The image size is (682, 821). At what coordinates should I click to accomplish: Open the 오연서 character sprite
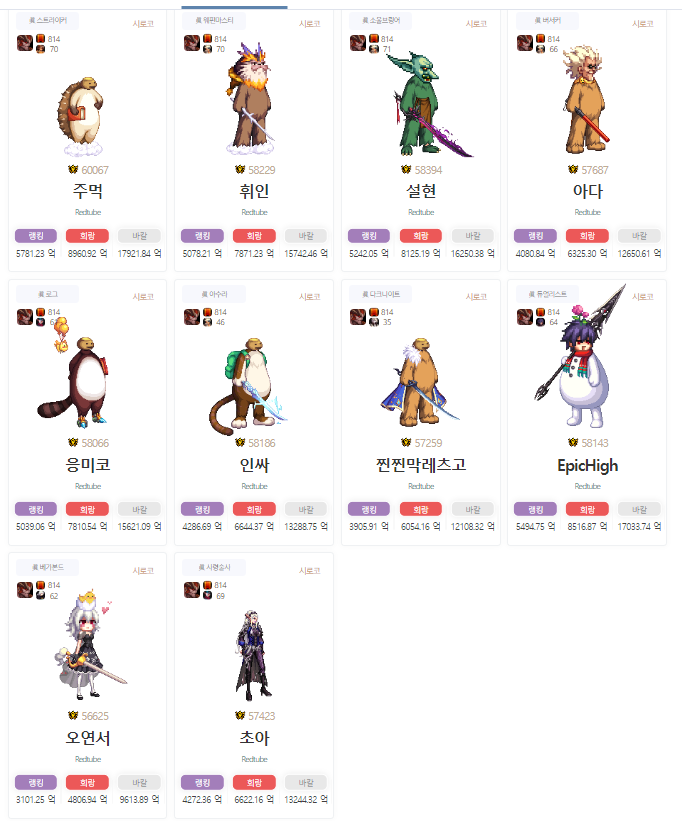point(87,645)
